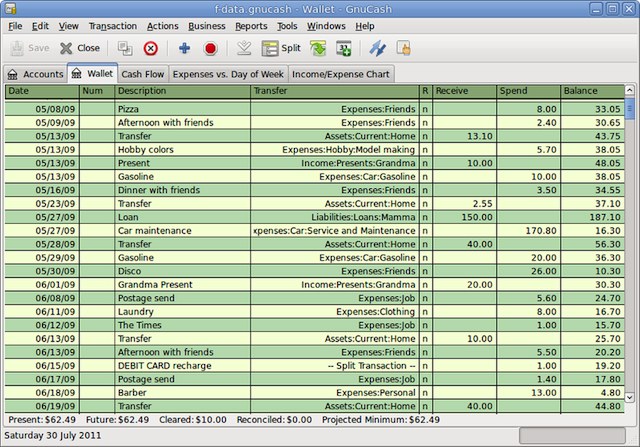
Task: Click the Spend column header
Action: (529, 91)
